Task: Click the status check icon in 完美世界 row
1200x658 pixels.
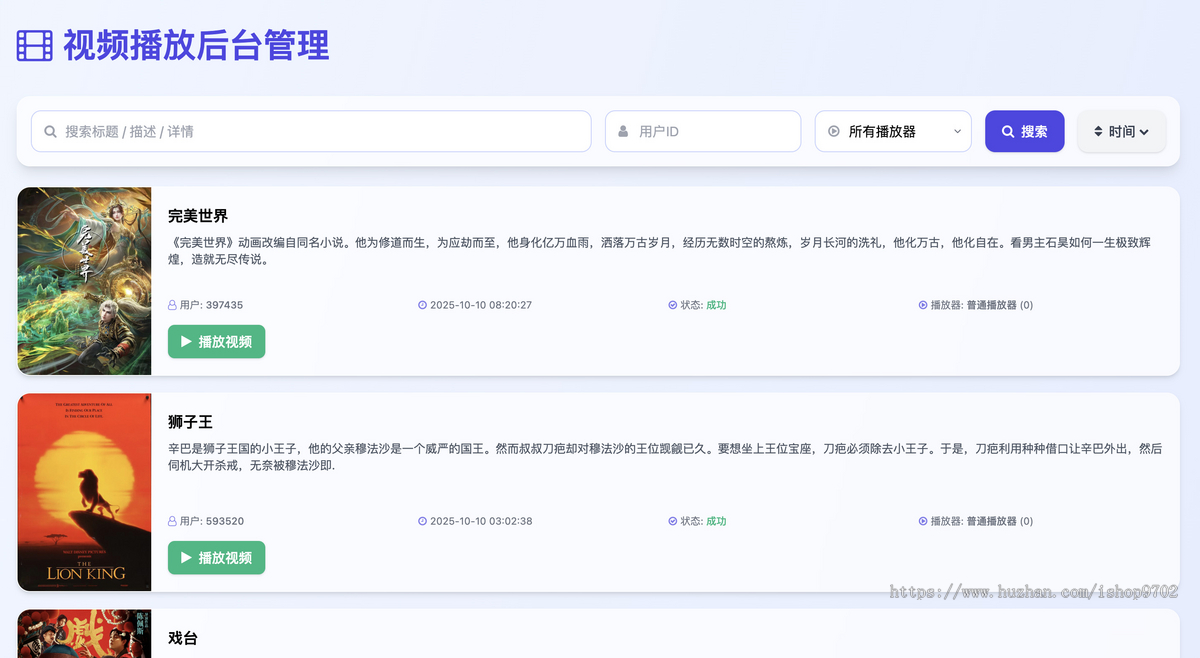Action: click(673, 305)
